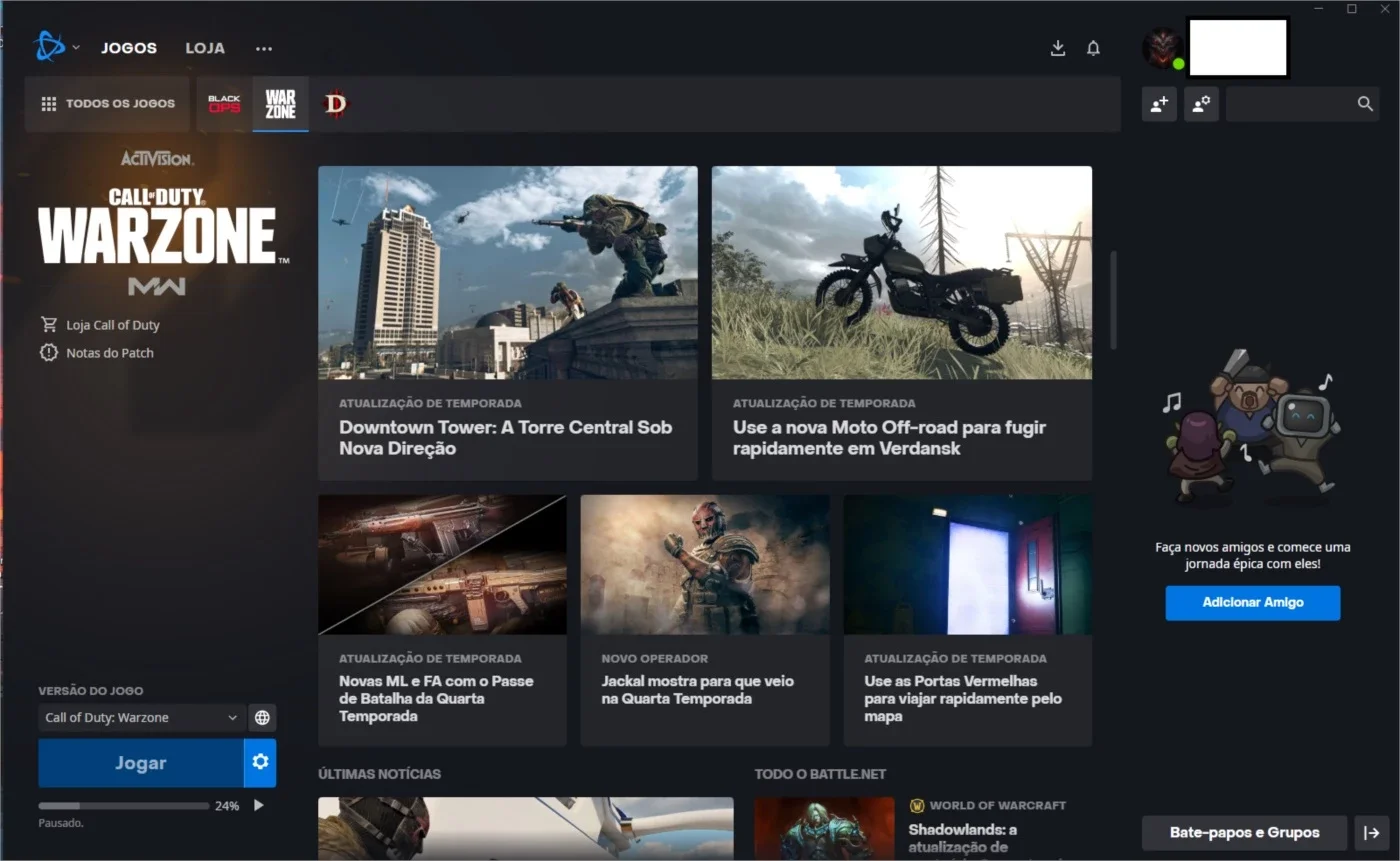
Task: Maximize the Battle.net window
Action: (x=1352, y=9)
